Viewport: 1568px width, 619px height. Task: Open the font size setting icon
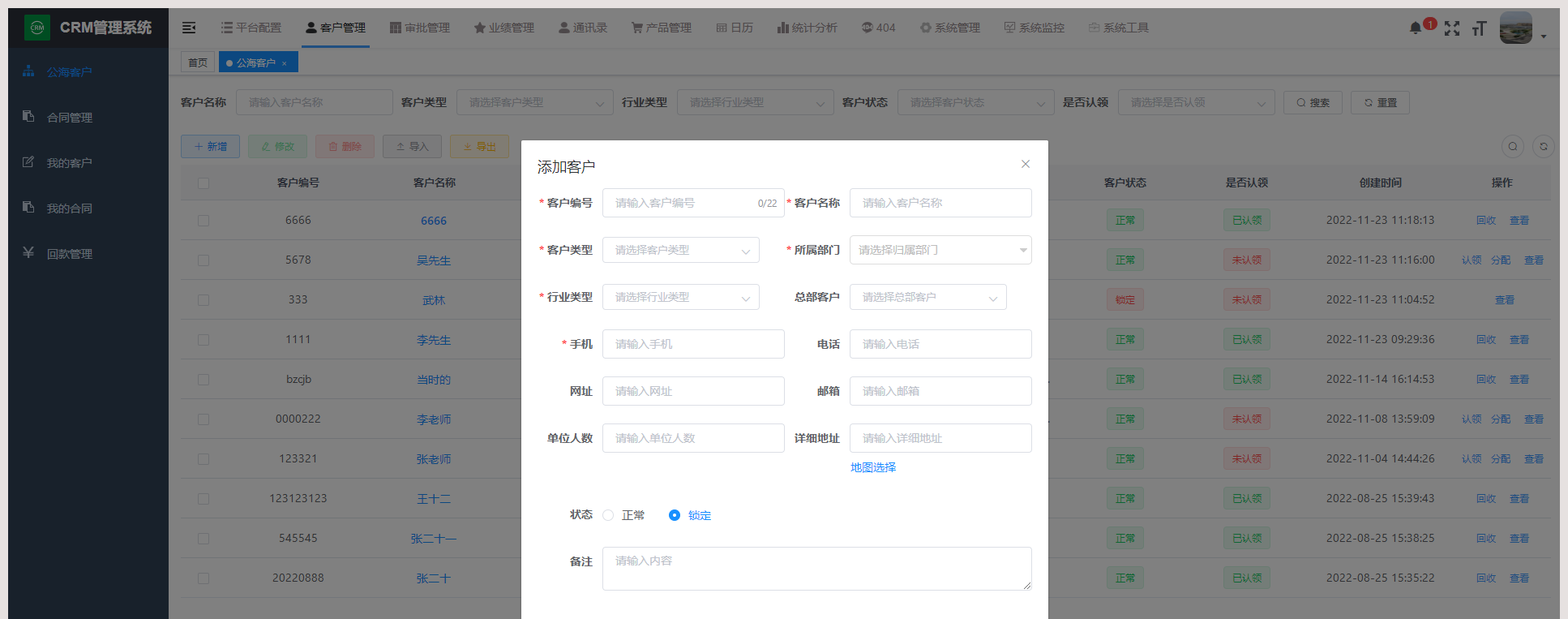point(1480,28)
